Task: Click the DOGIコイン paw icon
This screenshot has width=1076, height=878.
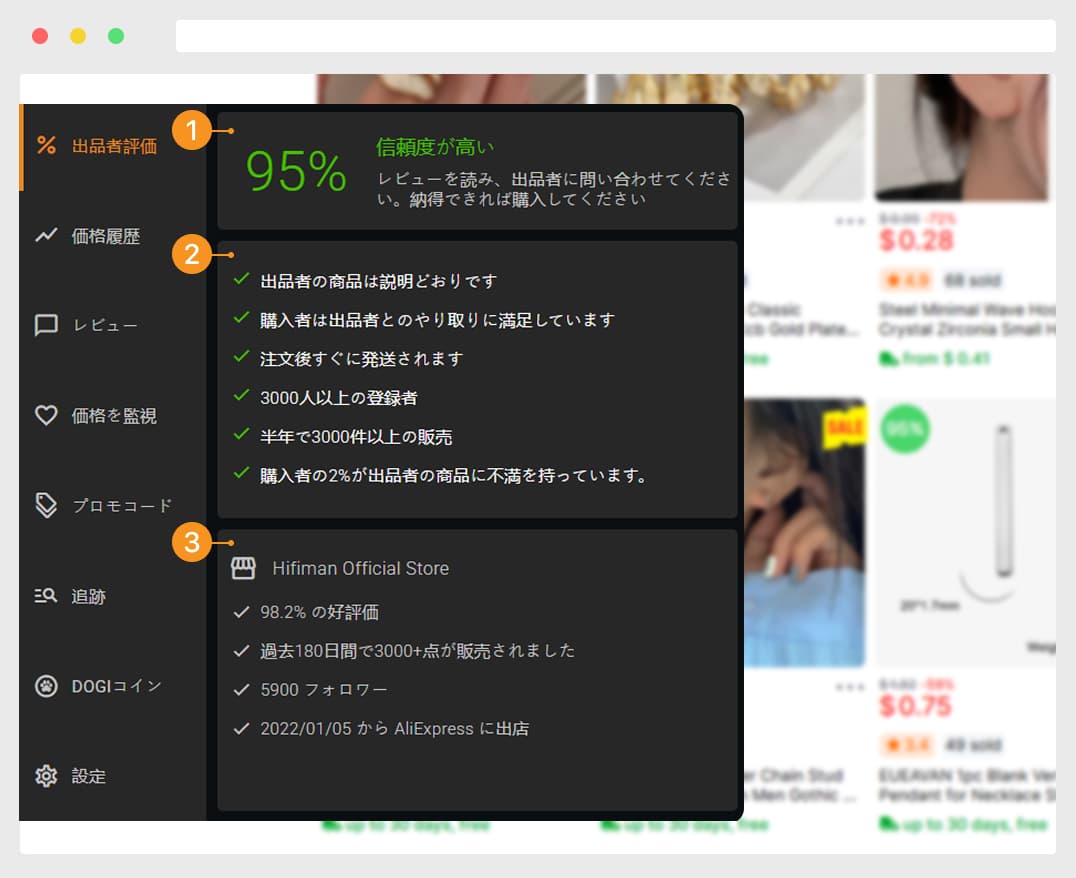Action: (x=47, y=685)
